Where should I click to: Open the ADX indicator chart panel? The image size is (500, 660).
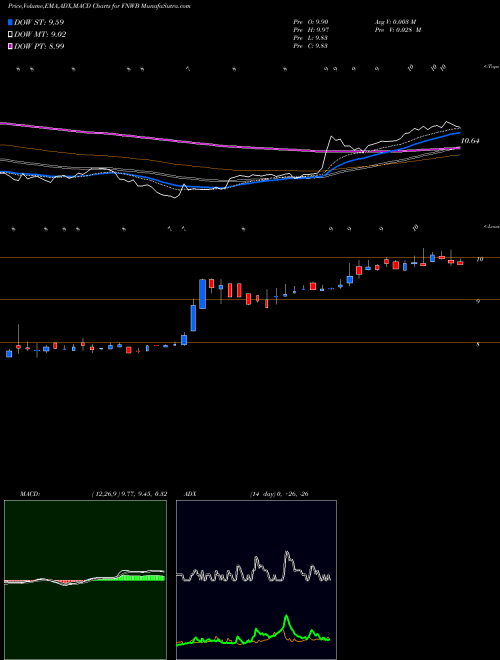[256, 580]
